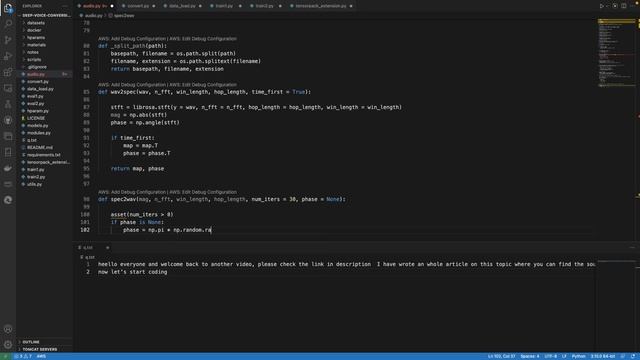640x360 pixels.
Task: Open README.md in the file explorer
Action: tap(45, 148)
